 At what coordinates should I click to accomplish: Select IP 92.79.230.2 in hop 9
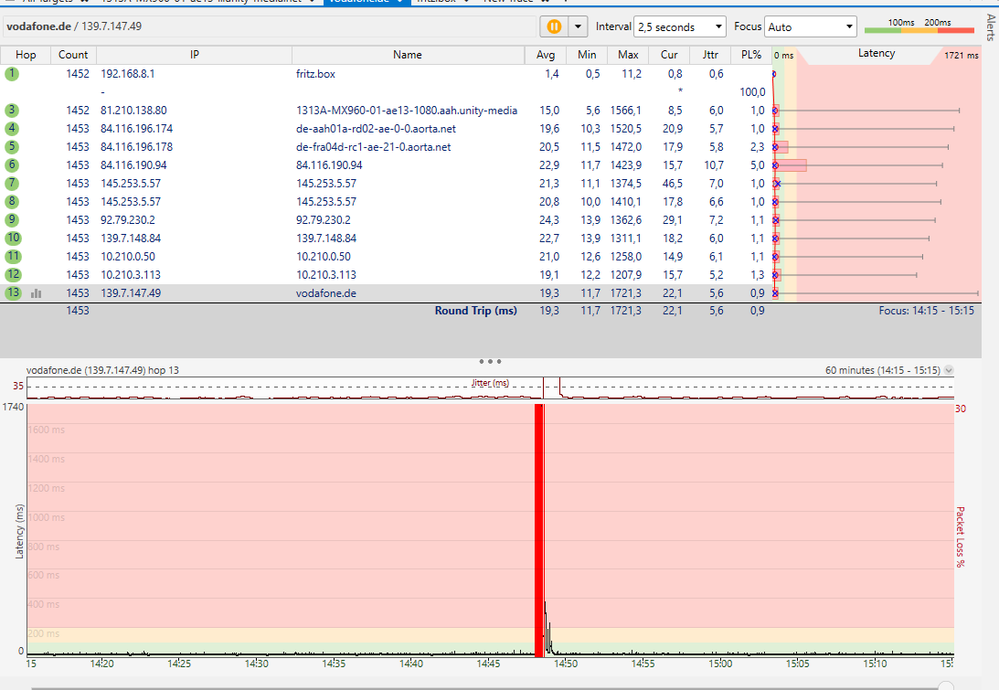coord(127,220)
